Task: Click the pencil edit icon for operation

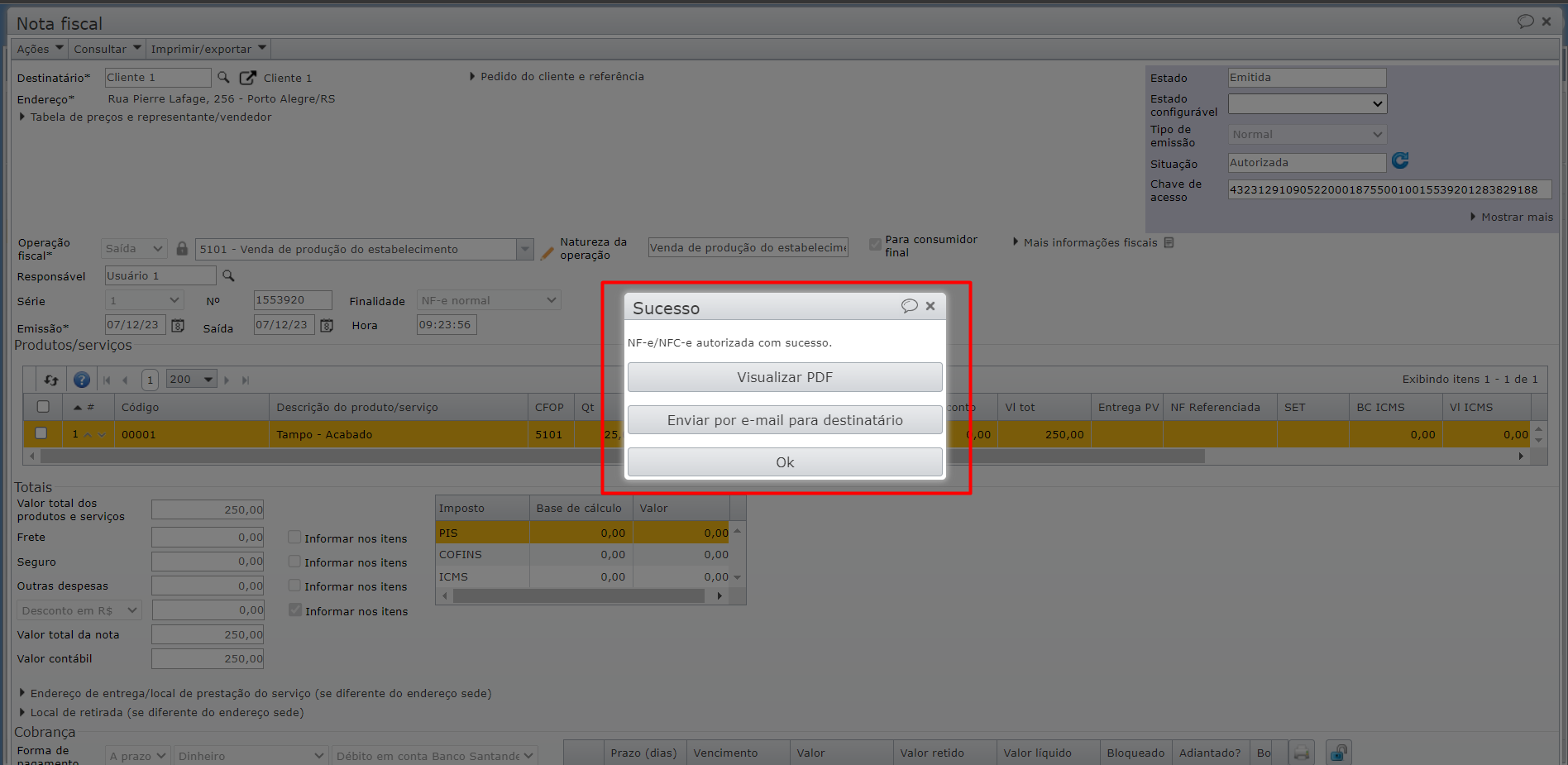Action: pos(547,253)
